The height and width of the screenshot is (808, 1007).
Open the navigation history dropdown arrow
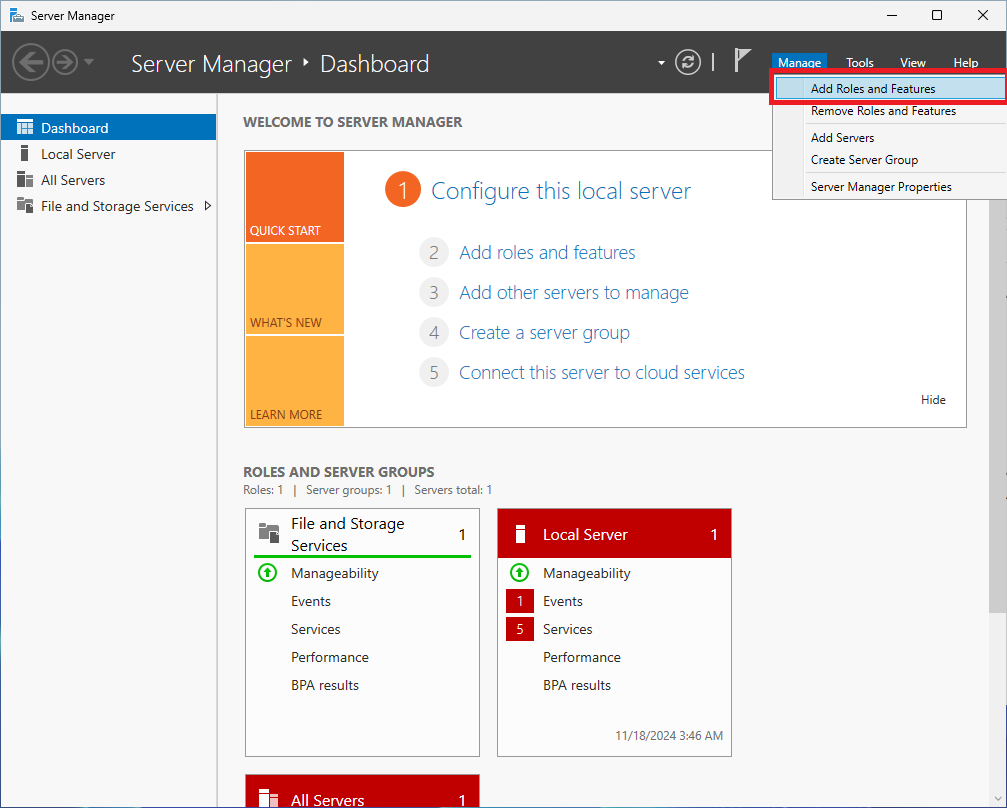pyautogui.click(x=89, y=63)
